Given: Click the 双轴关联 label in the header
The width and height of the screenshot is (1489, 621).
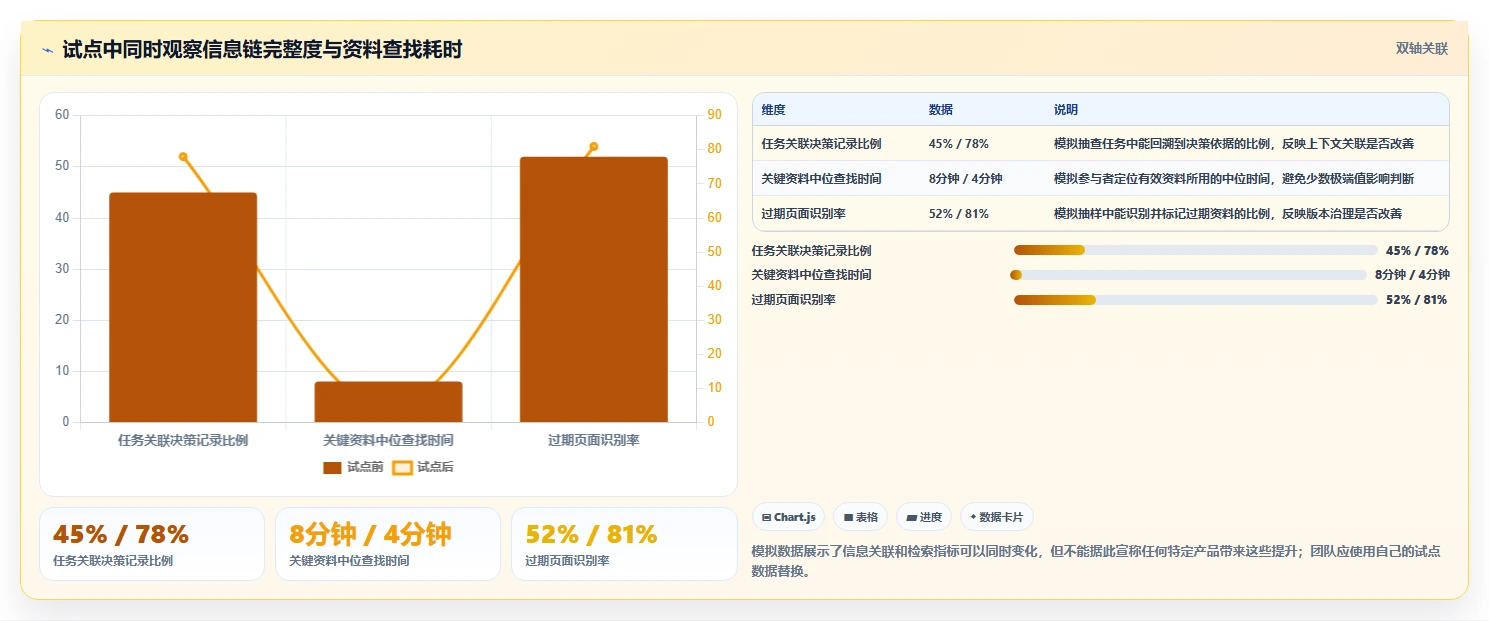Looking at the screenshot, I should pyautogui.click(x=1421, y=48).
